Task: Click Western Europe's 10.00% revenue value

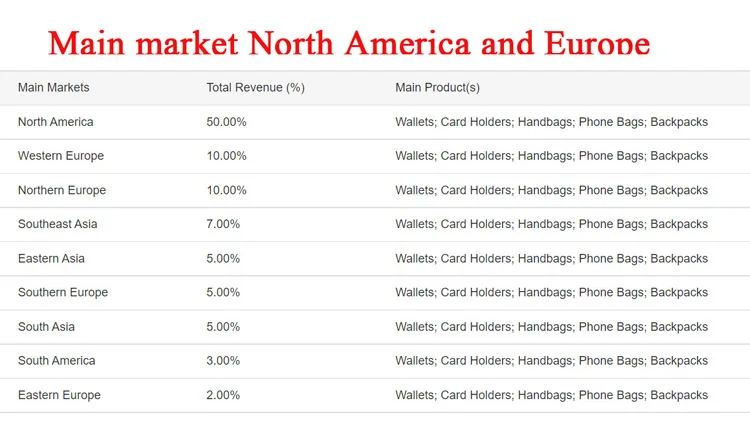Action: (x=226, y=156)
